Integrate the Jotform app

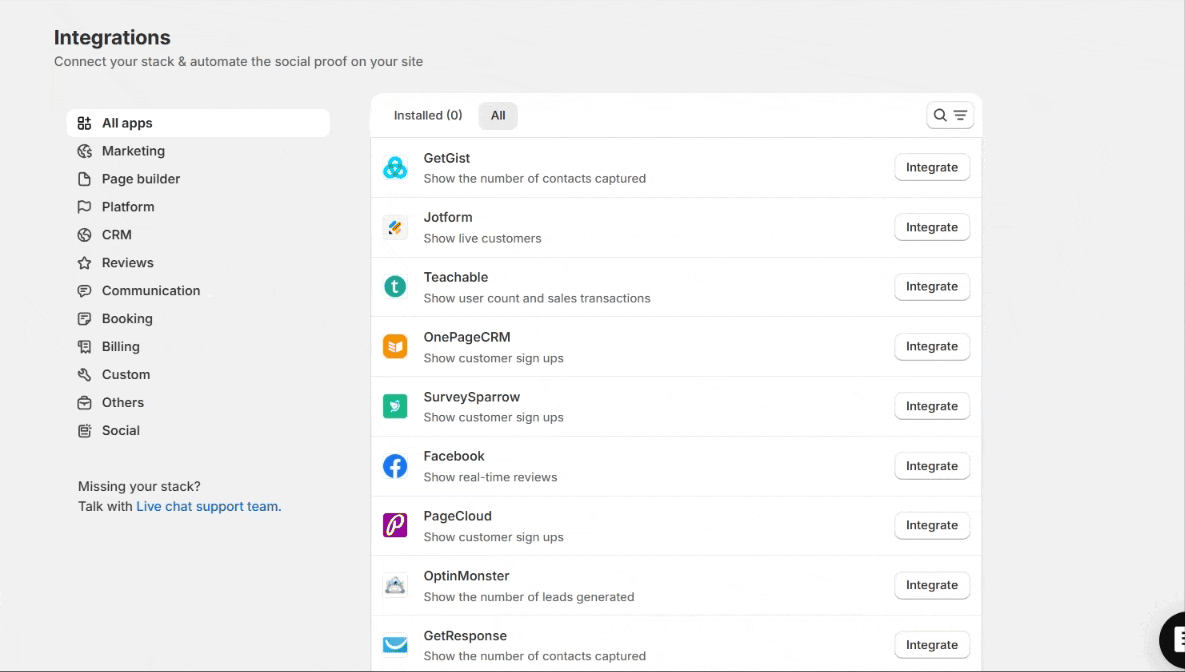point(932,228)
